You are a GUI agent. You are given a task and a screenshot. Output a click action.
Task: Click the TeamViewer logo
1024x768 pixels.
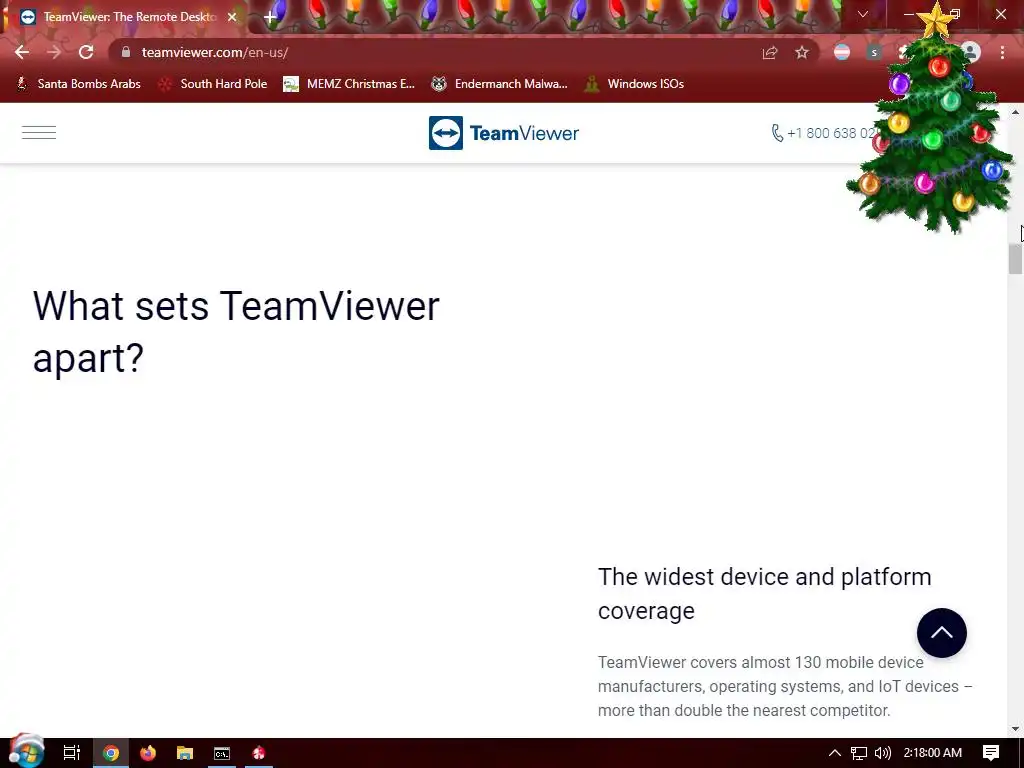tap(504, 133)
